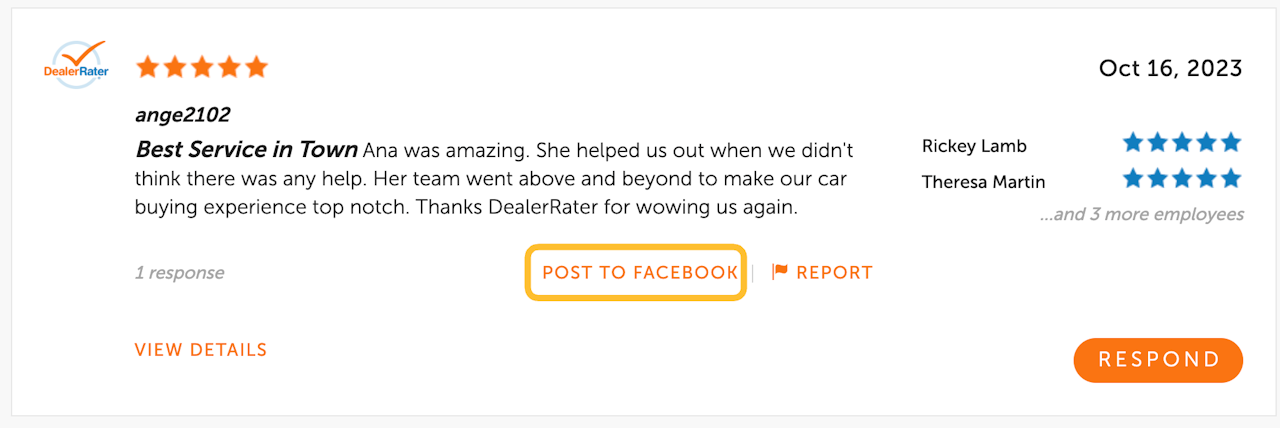Select employee name Theresa Martin

pyautogui.click(x=983, y=182)
